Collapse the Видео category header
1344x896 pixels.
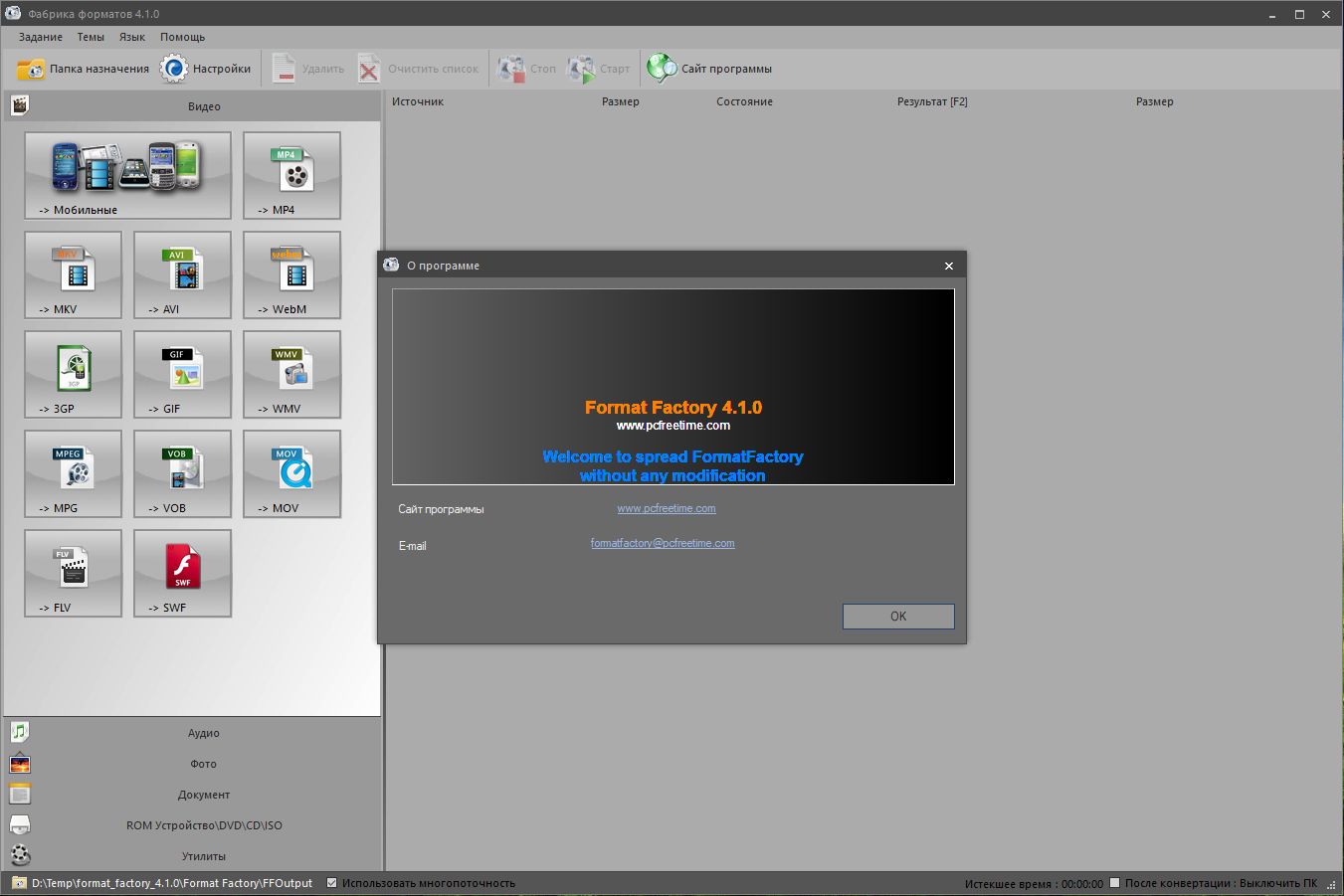[193, 105]
